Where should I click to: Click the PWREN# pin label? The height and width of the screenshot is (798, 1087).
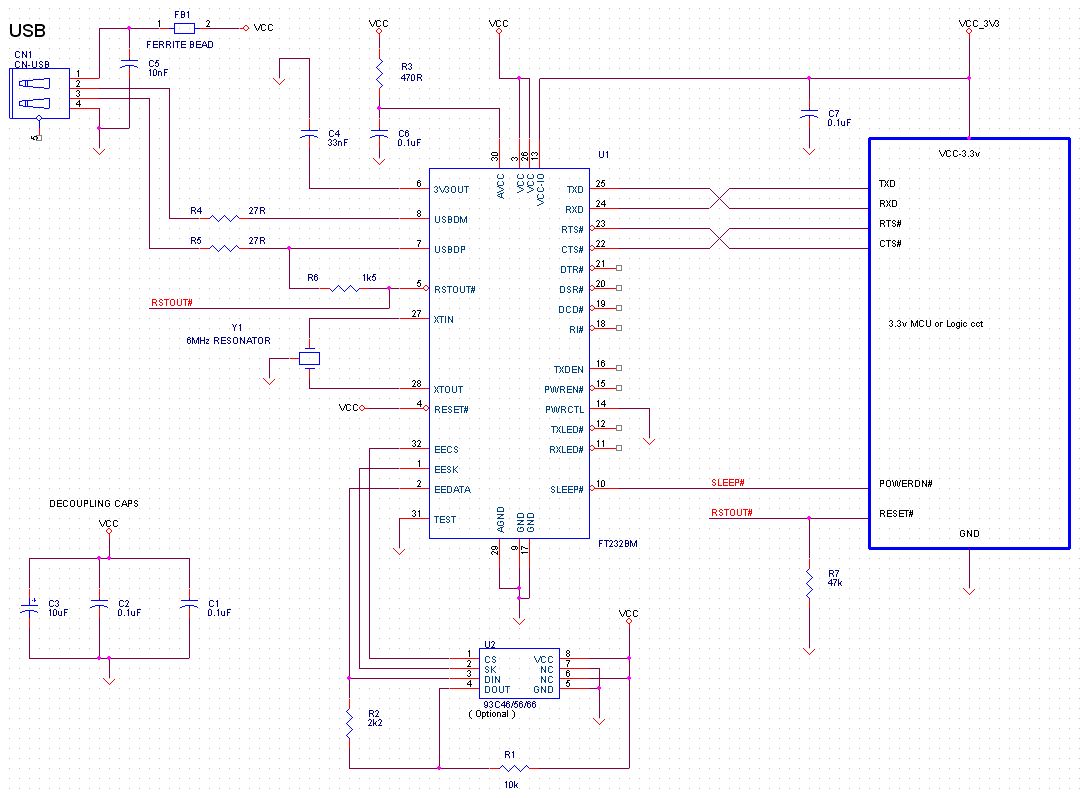click(564, 389)
